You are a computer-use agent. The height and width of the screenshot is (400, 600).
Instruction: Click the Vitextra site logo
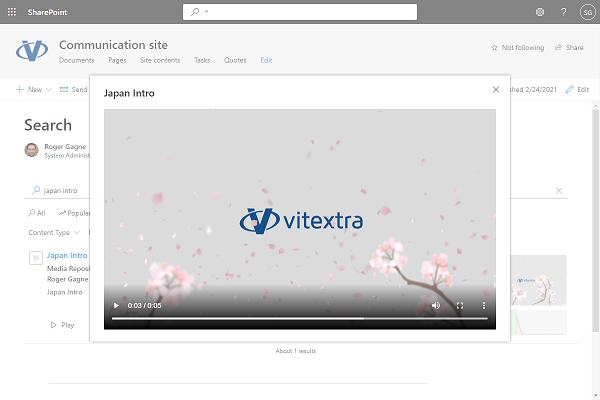[32, 51]
